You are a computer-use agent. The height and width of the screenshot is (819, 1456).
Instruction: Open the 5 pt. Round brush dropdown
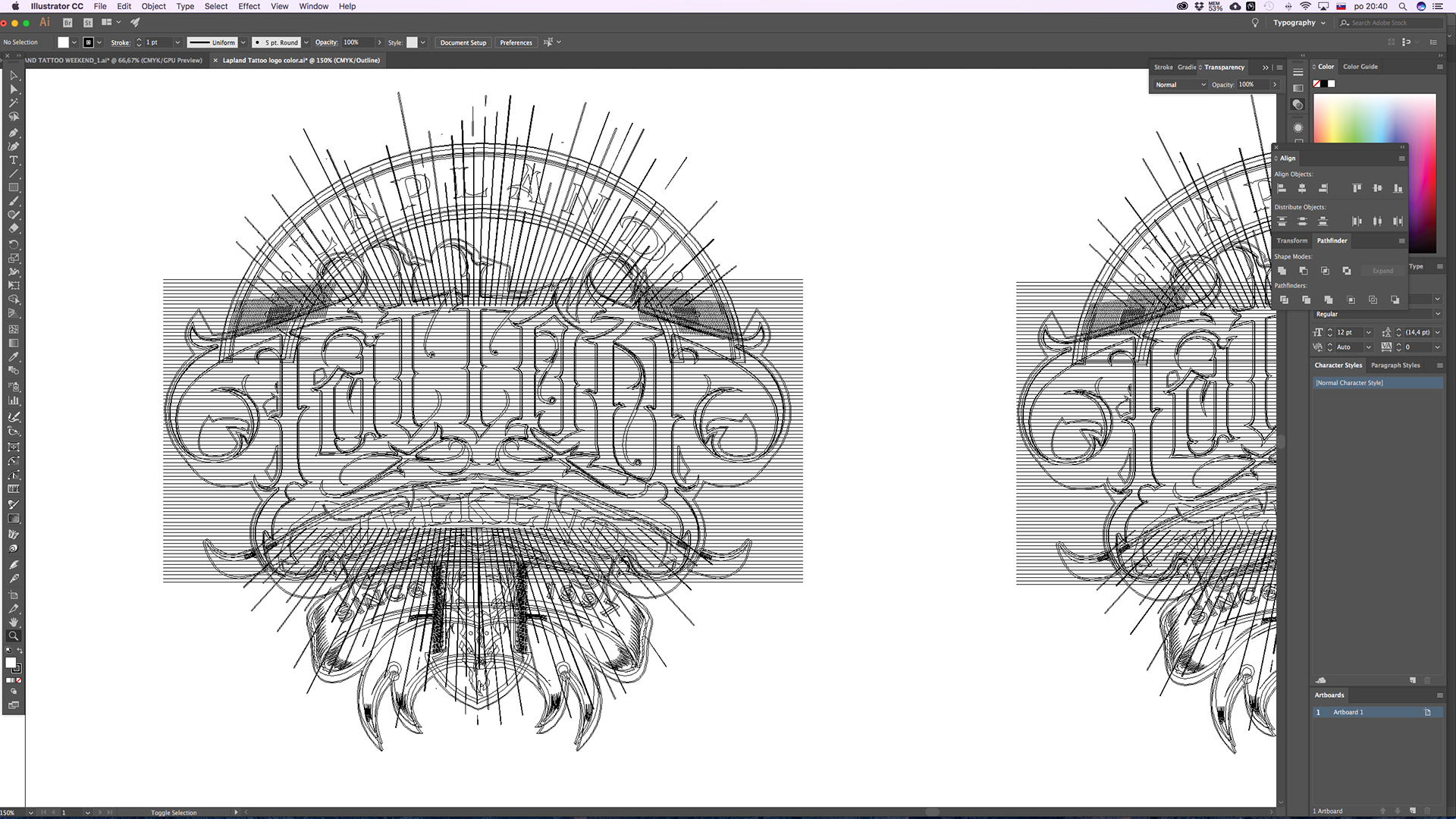click(306, 42)
